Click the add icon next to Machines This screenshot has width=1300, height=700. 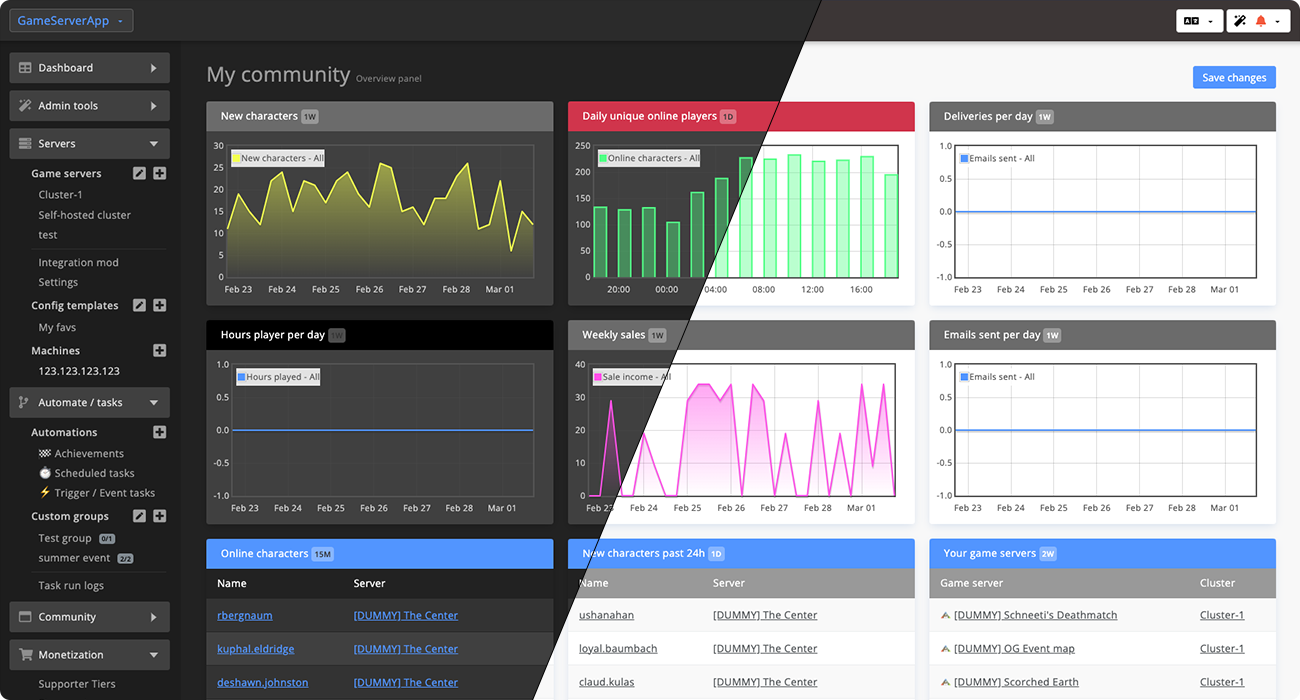pos(159,351)
